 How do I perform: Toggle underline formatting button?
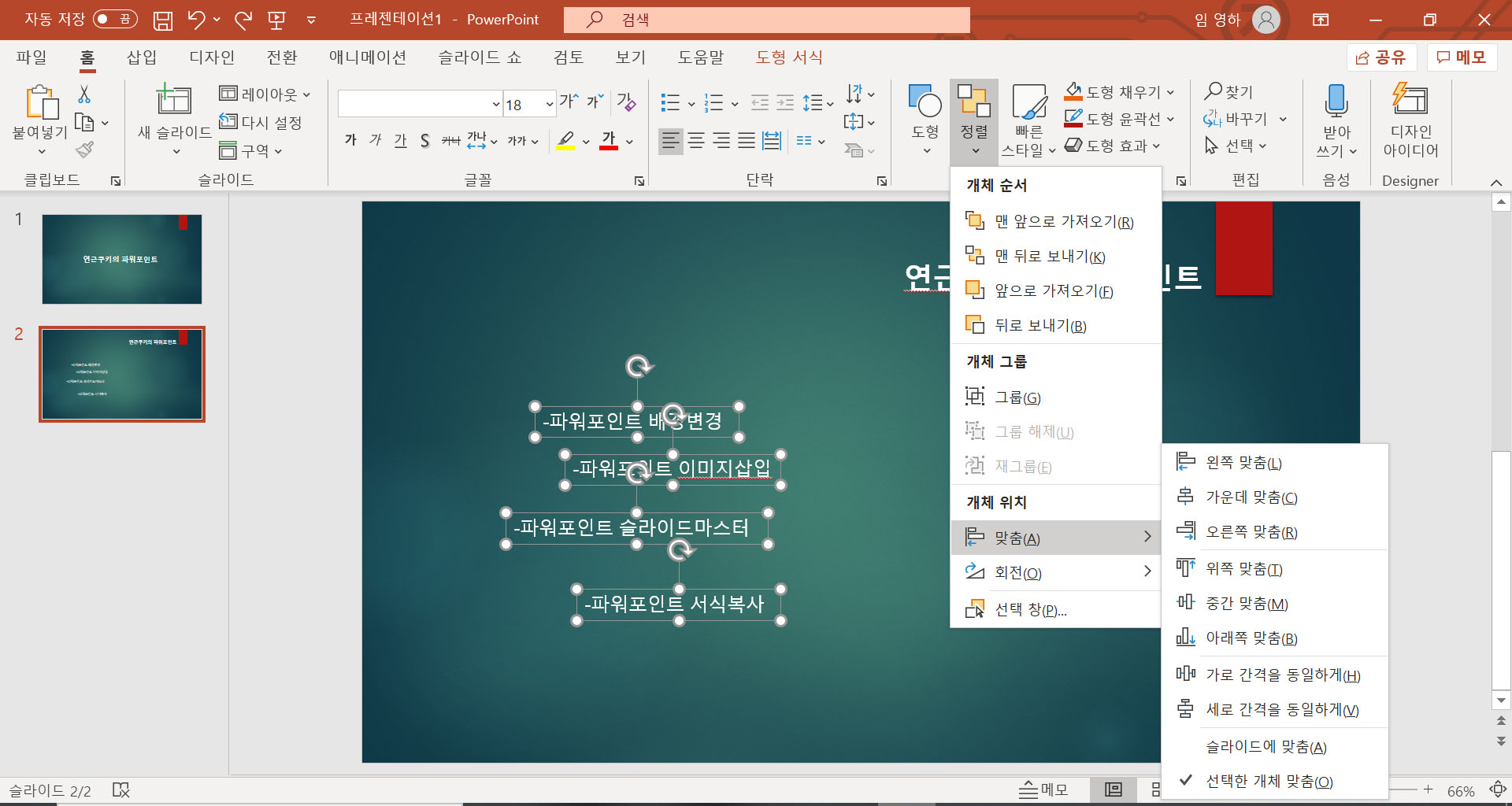point(400,140)
